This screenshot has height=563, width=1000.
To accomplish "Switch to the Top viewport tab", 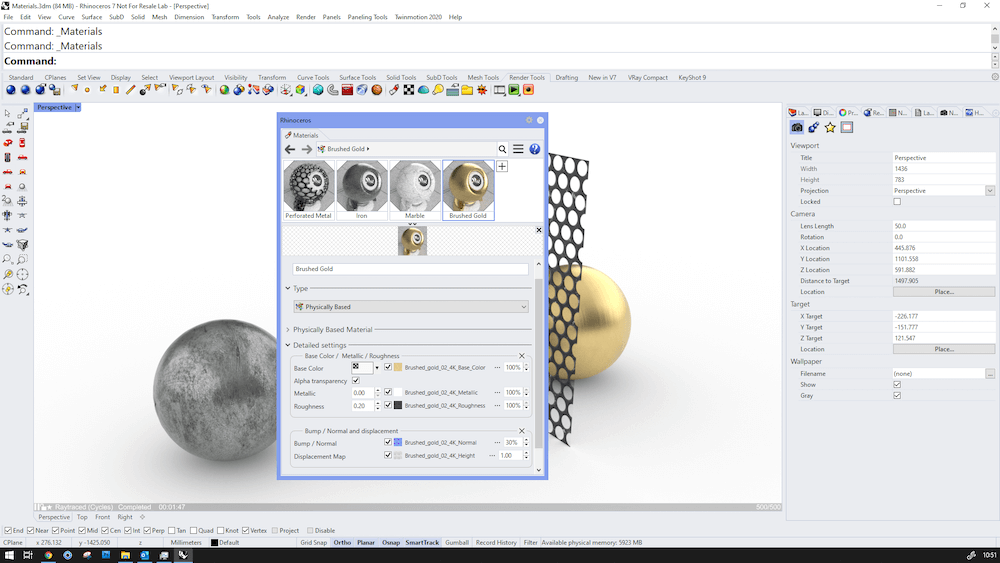I will click(x=82, y=517).
